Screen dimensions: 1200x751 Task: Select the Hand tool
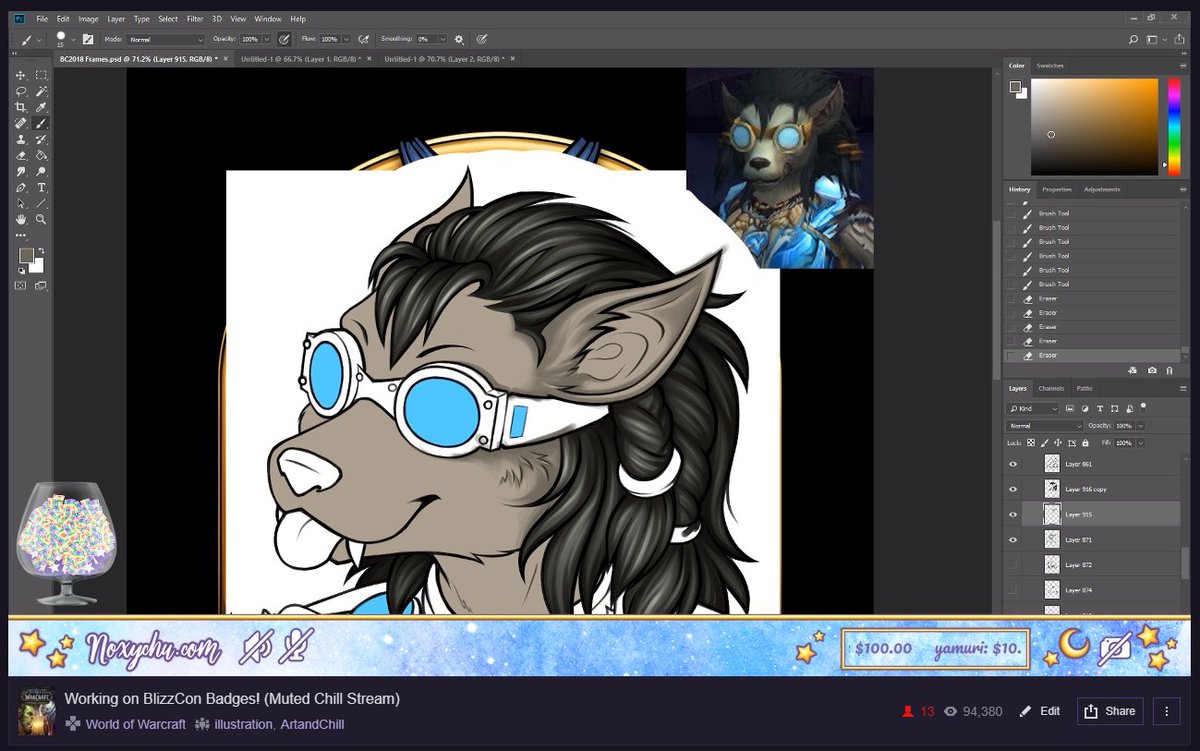(21, 219)
